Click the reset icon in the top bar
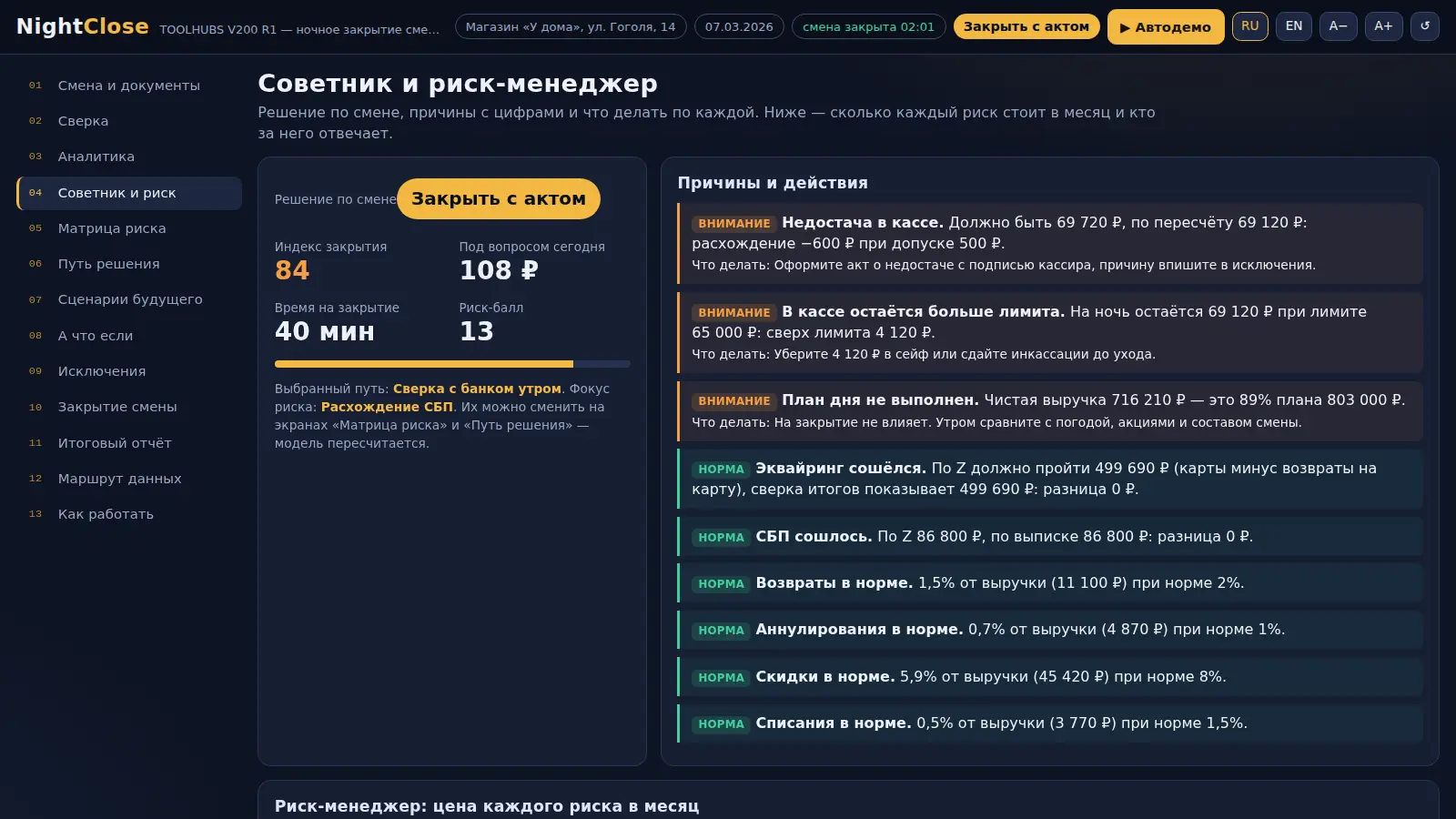The width and height of the screenshot is (1456, 819). [1425, 26]
